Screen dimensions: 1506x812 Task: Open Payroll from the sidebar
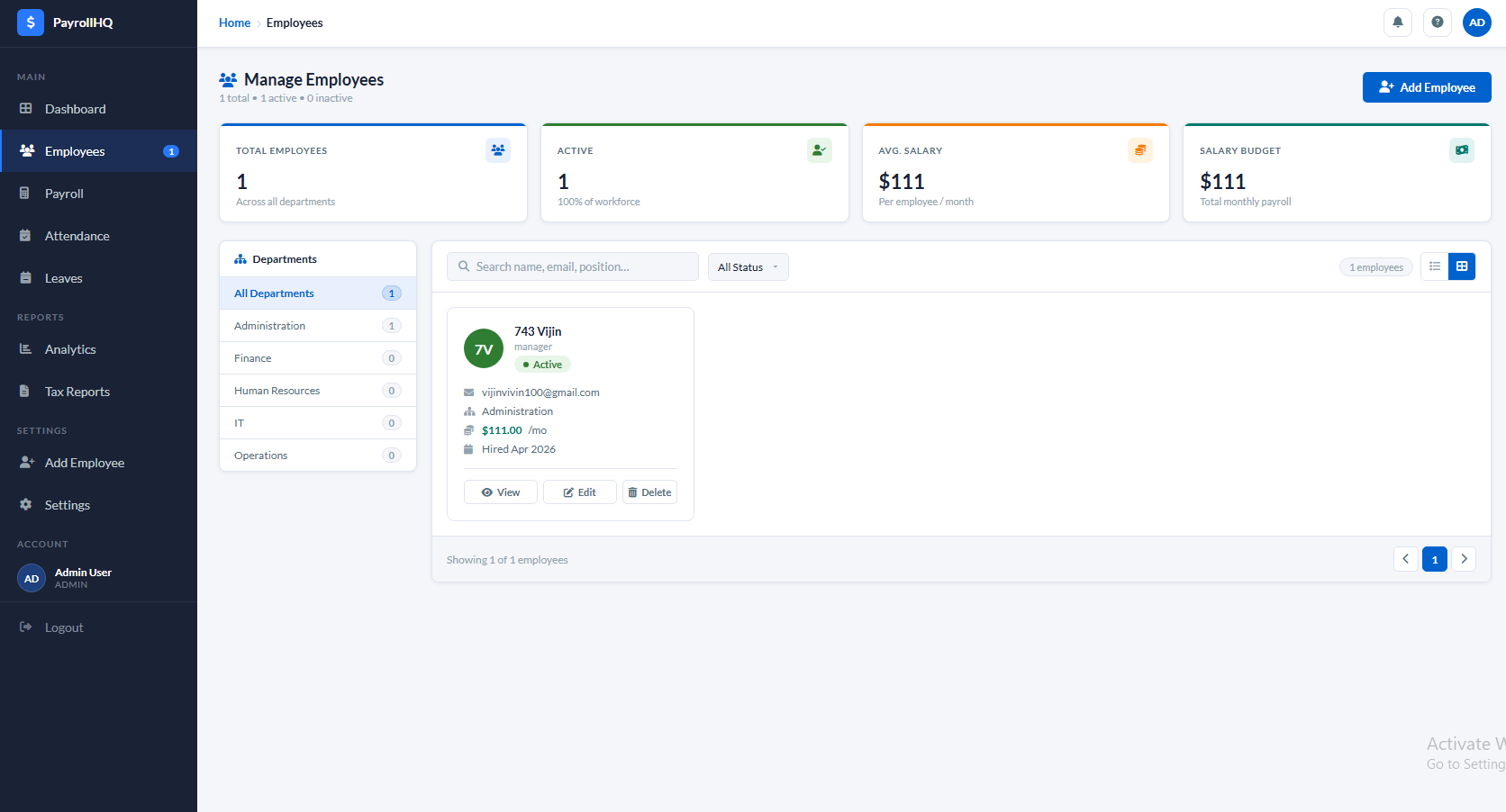64,194
